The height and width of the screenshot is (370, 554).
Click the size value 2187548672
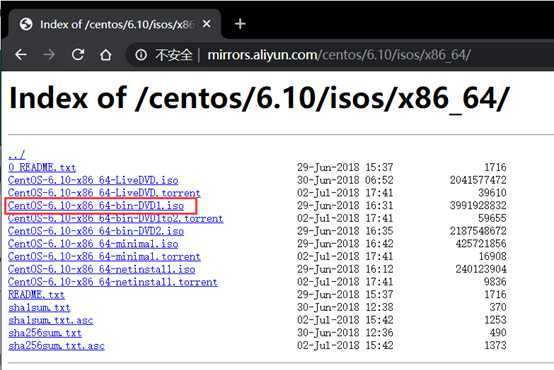point(478,231)
